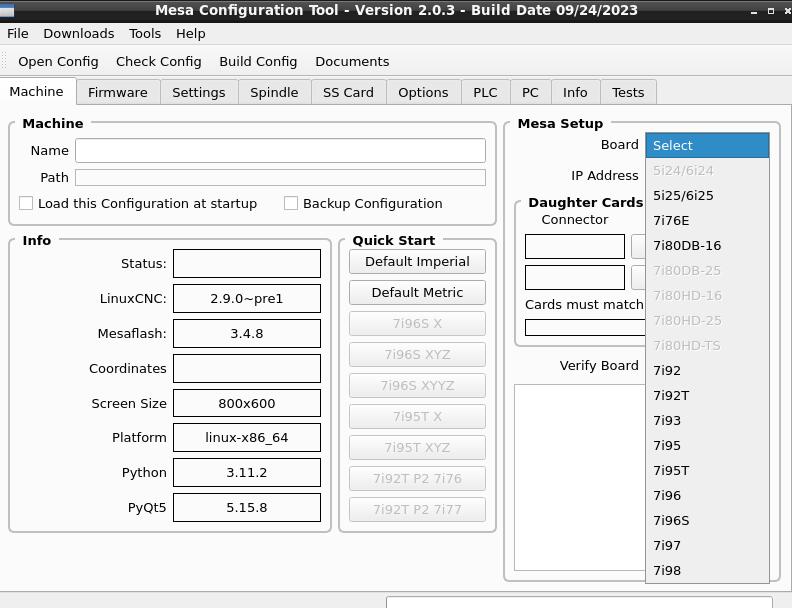
Task: Select 7i98 from the board list
Action: tap(707, 571)
